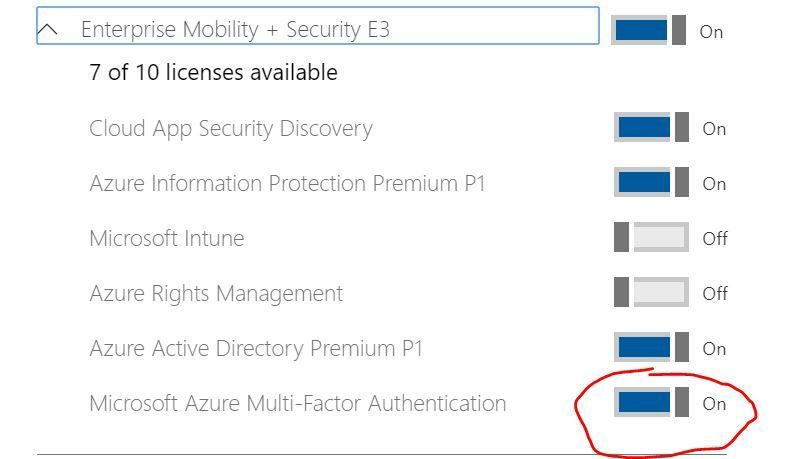Click the Enterprise Mobility + Security E3 header text
806x459 pixels.
click(x=235, y=30)
